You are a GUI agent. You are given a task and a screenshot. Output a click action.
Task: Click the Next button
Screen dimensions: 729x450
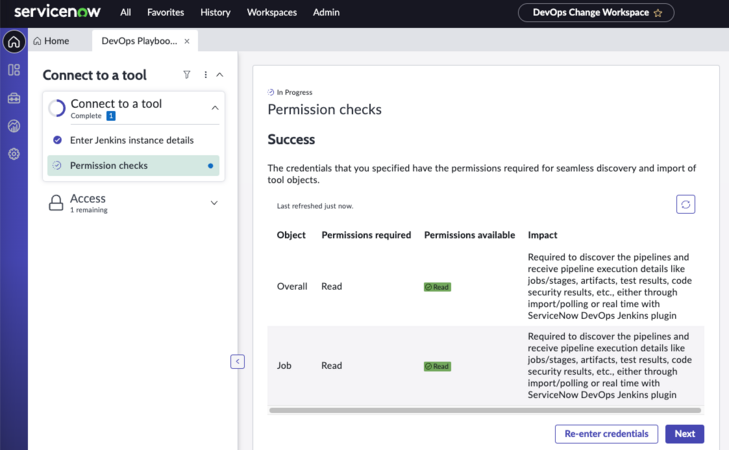684,434
